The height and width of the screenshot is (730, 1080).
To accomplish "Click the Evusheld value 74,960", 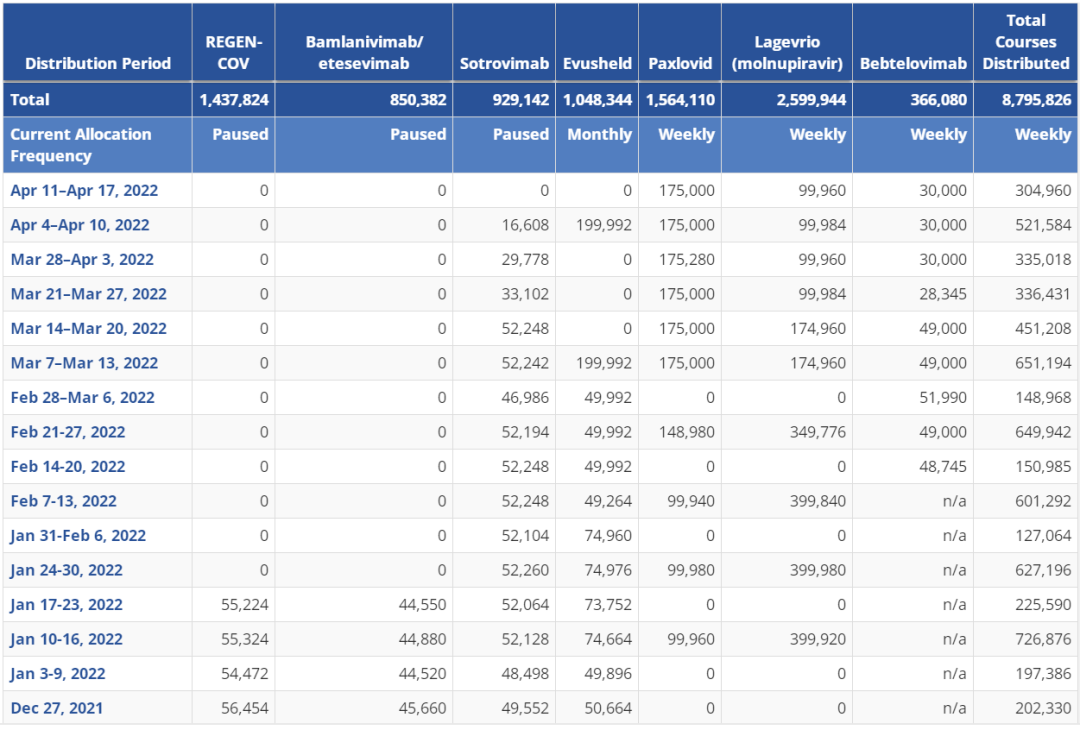I will (608, 535).
